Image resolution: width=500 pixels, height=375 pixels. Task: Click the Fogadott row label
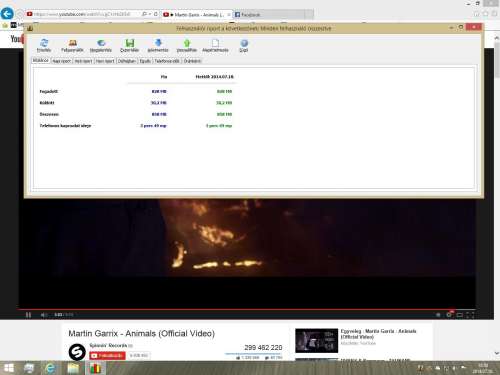[x=49, y=91]
